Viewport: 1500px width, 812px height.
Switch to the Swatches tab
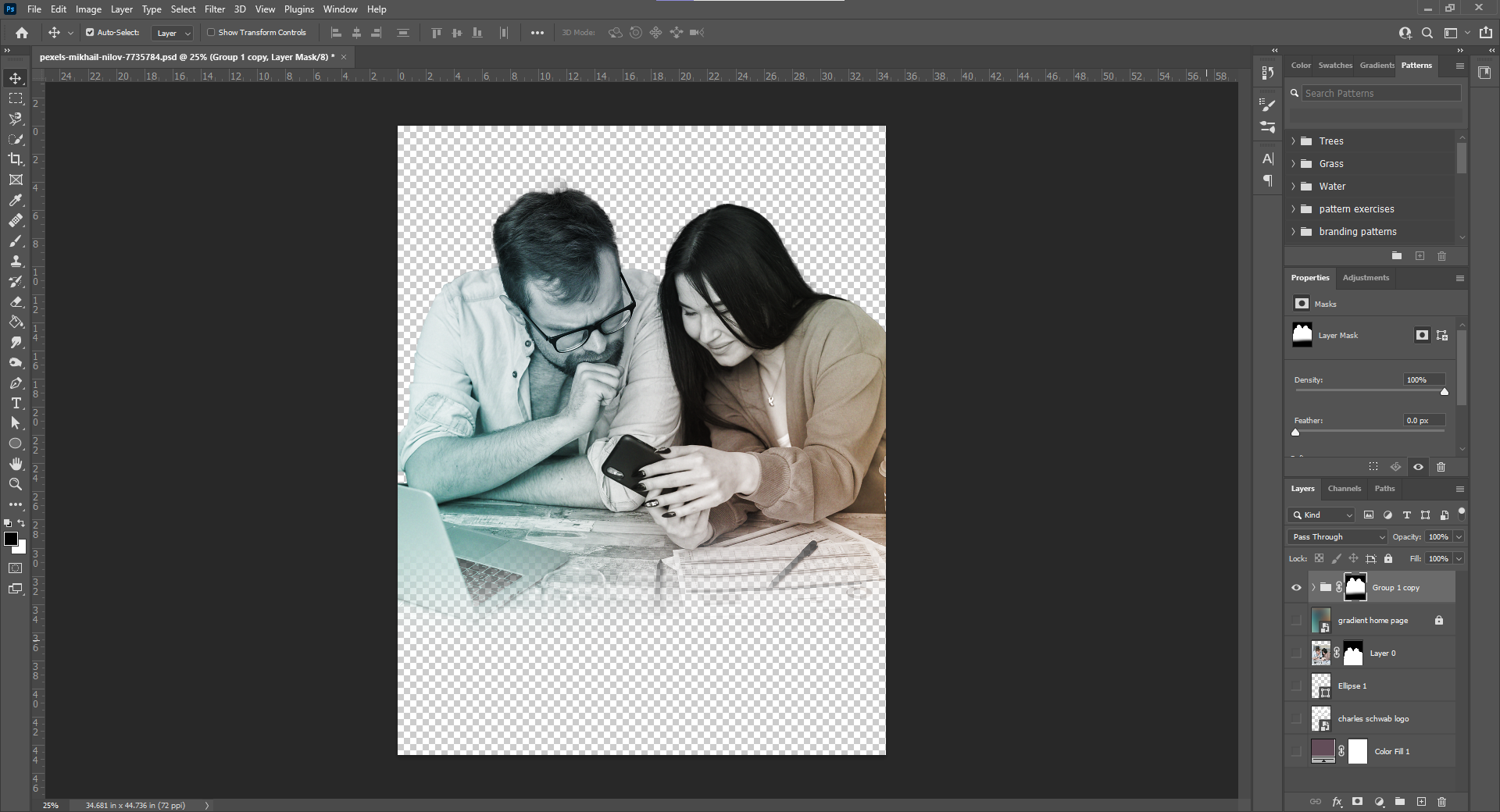coord(1335,66)
